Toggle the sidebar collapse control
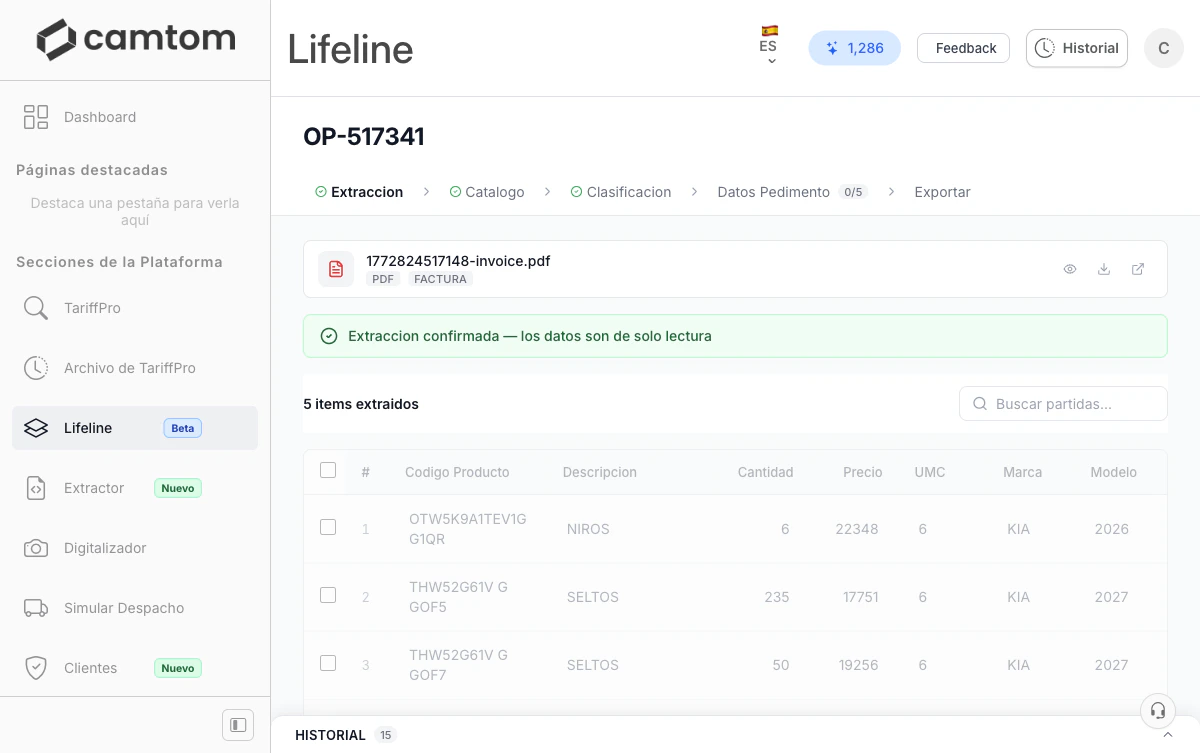Screen dimensions: 1200x753 (x=237, y=724)
